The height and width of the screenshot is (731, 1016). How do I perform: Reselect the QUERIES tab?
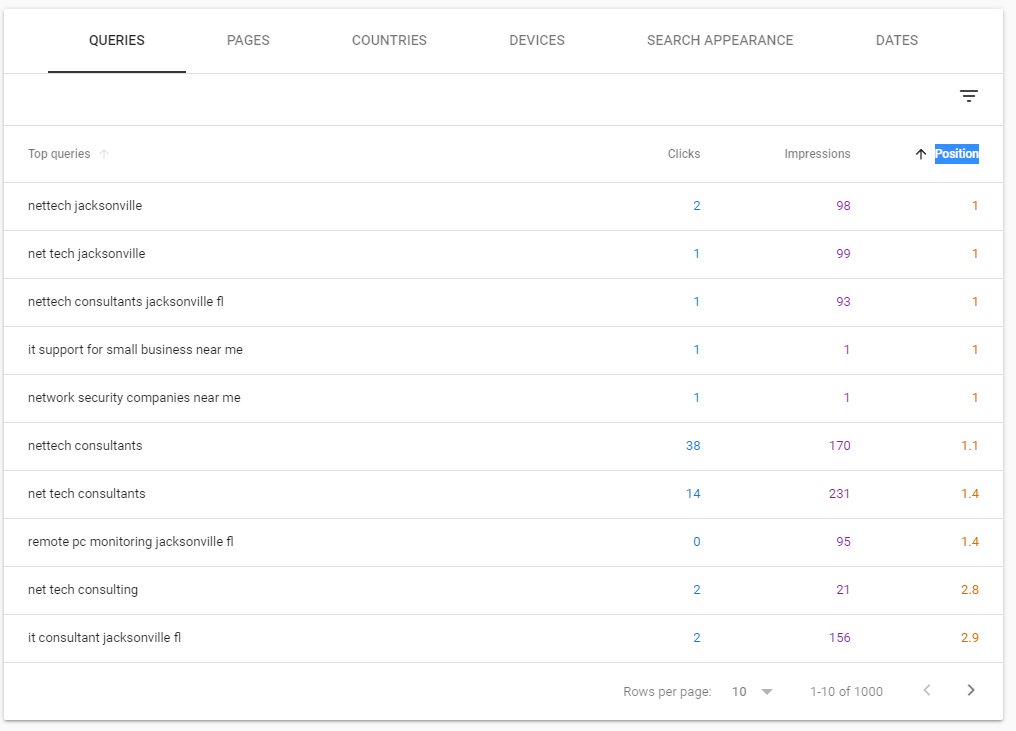[116, 40]
